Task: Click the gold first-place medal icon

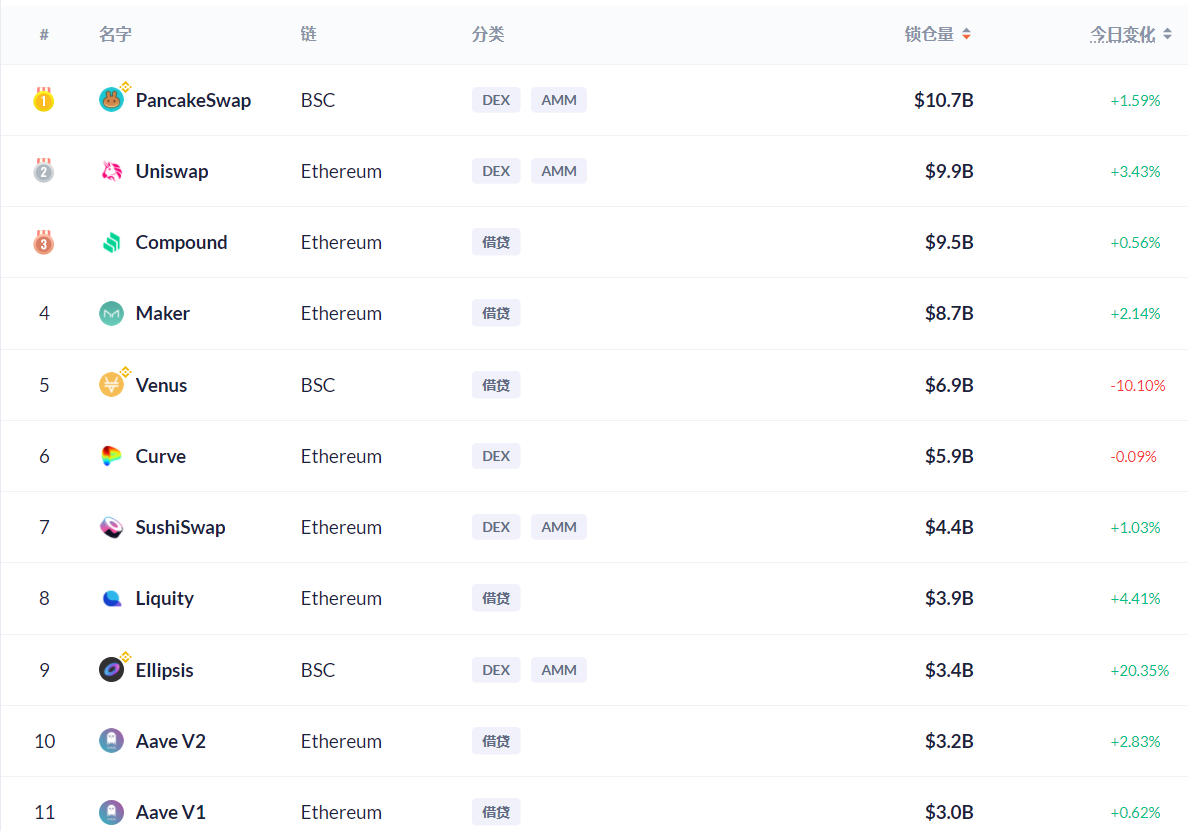Action: (44, 99)
